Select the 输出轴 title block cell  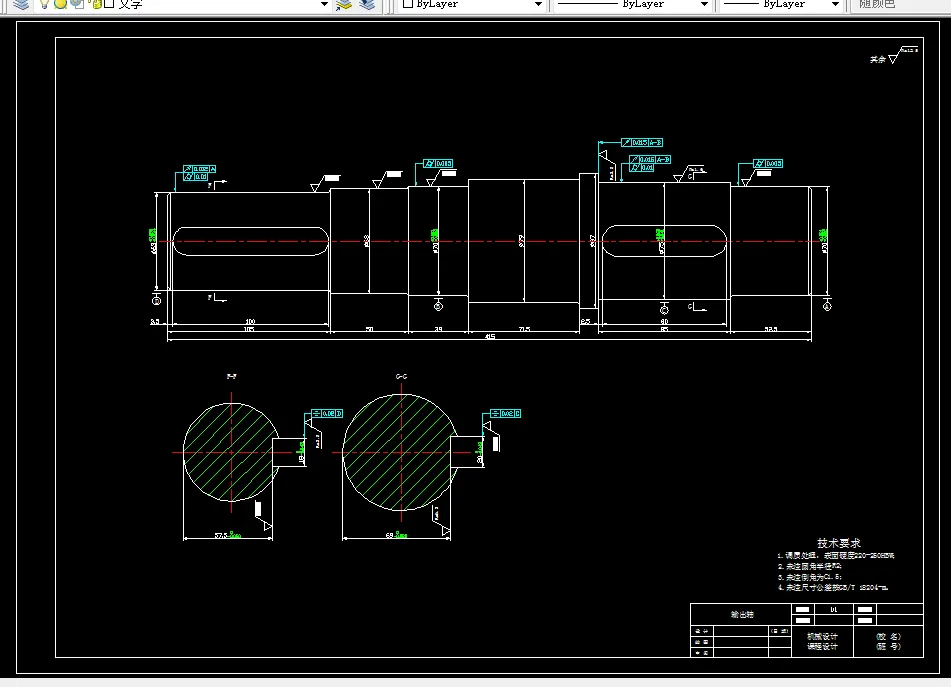pos(741,614)
